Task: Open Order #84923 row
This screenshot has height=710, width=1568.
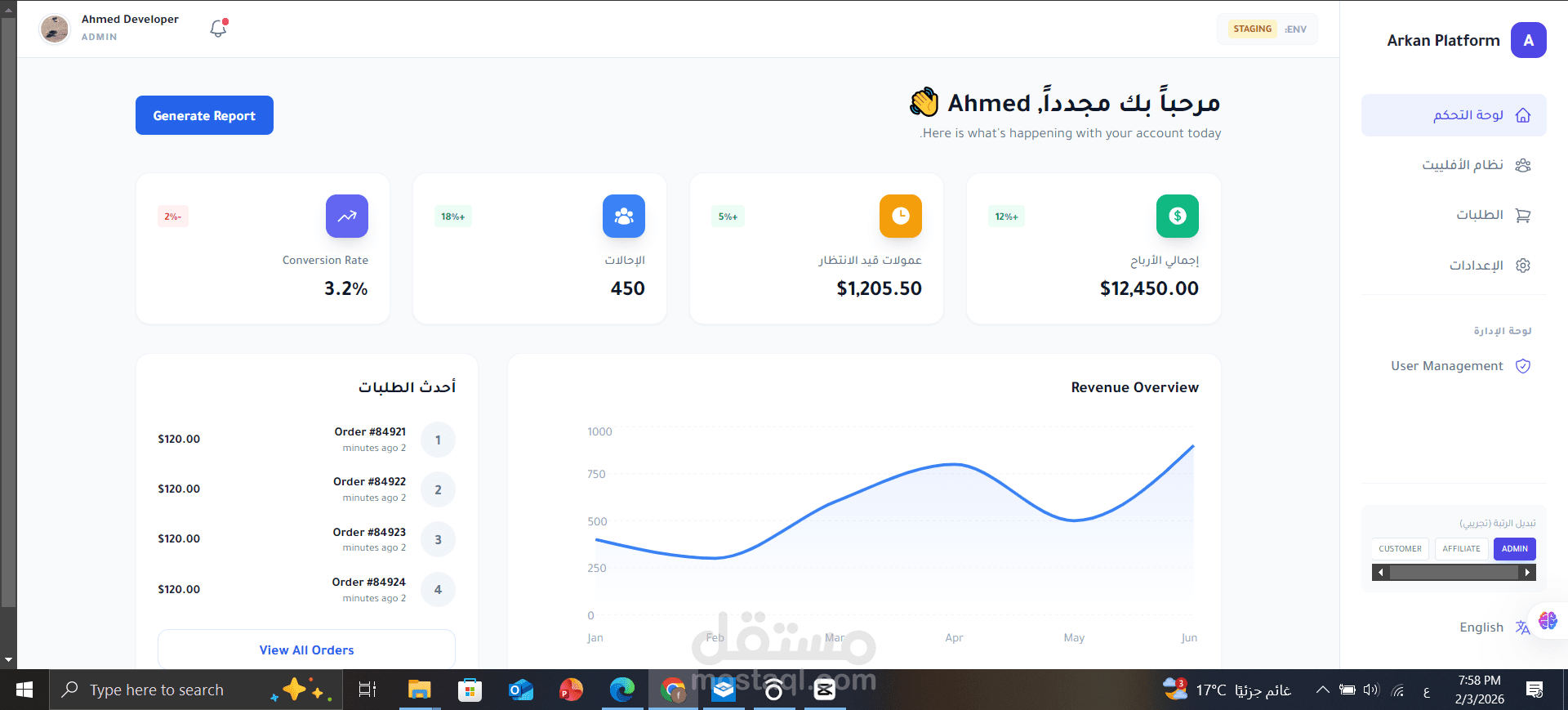Action: (x=306, y=539)
